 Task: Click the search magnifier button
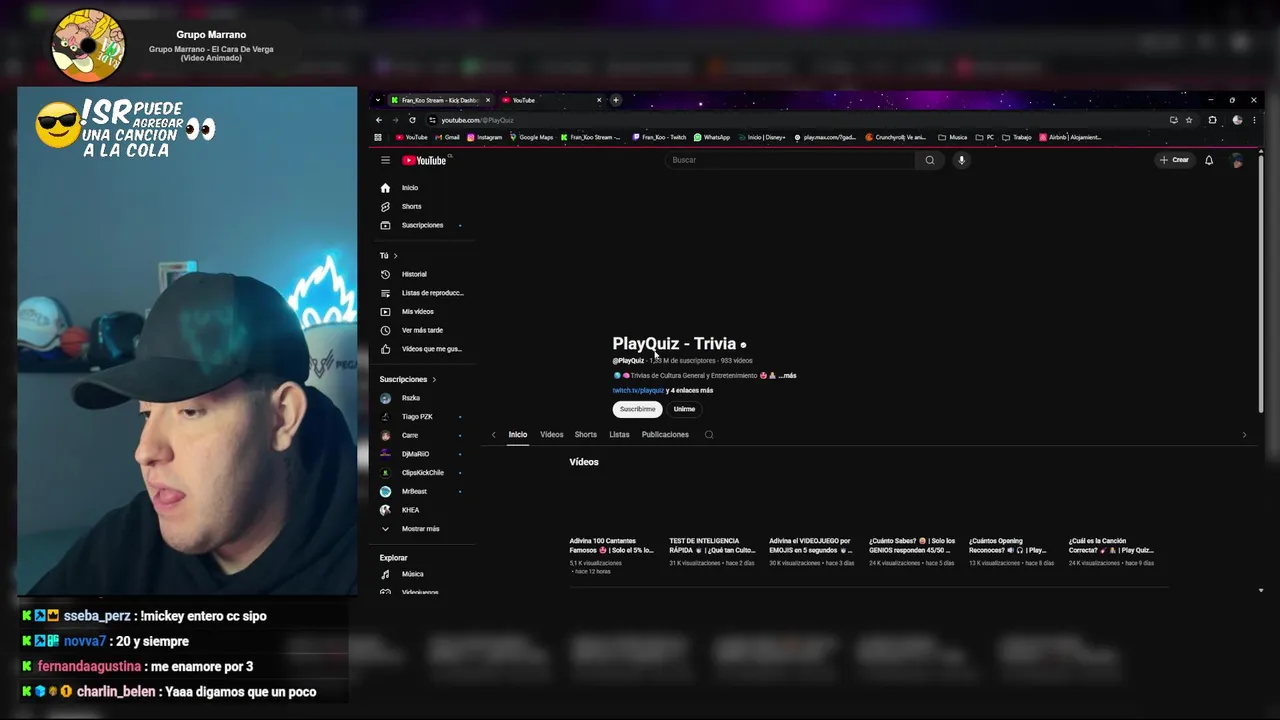[x=930, y=160]
